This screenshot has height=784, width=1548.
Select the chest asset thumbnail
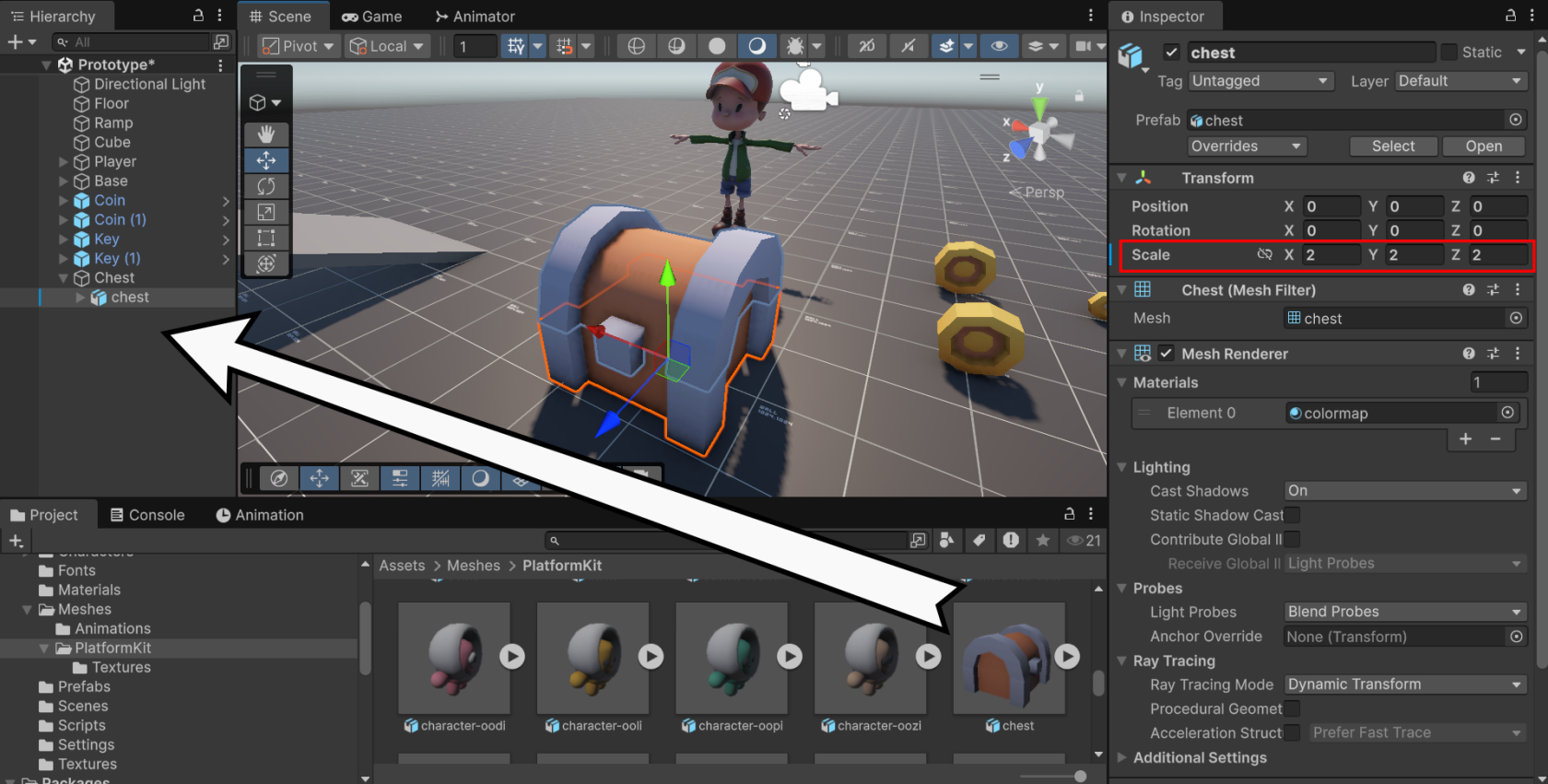click(x=1009, y=658)
